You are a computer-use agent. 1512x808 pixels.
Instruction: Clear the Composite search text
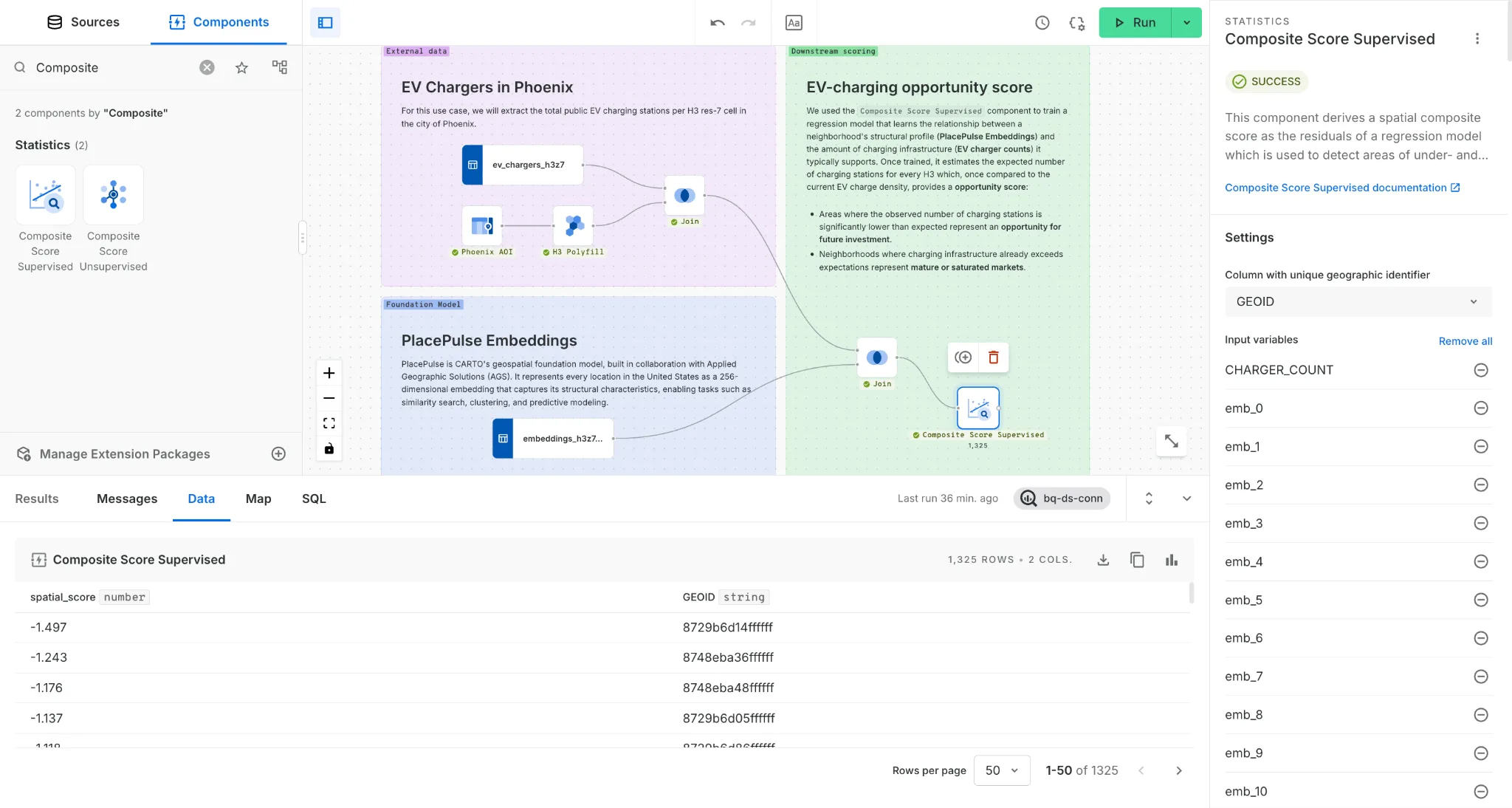click(207, 67)
